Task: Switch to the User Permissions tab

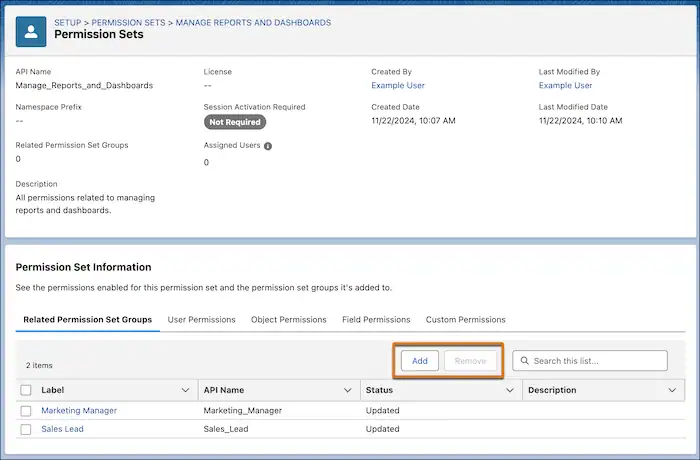Action: [201, 320]
